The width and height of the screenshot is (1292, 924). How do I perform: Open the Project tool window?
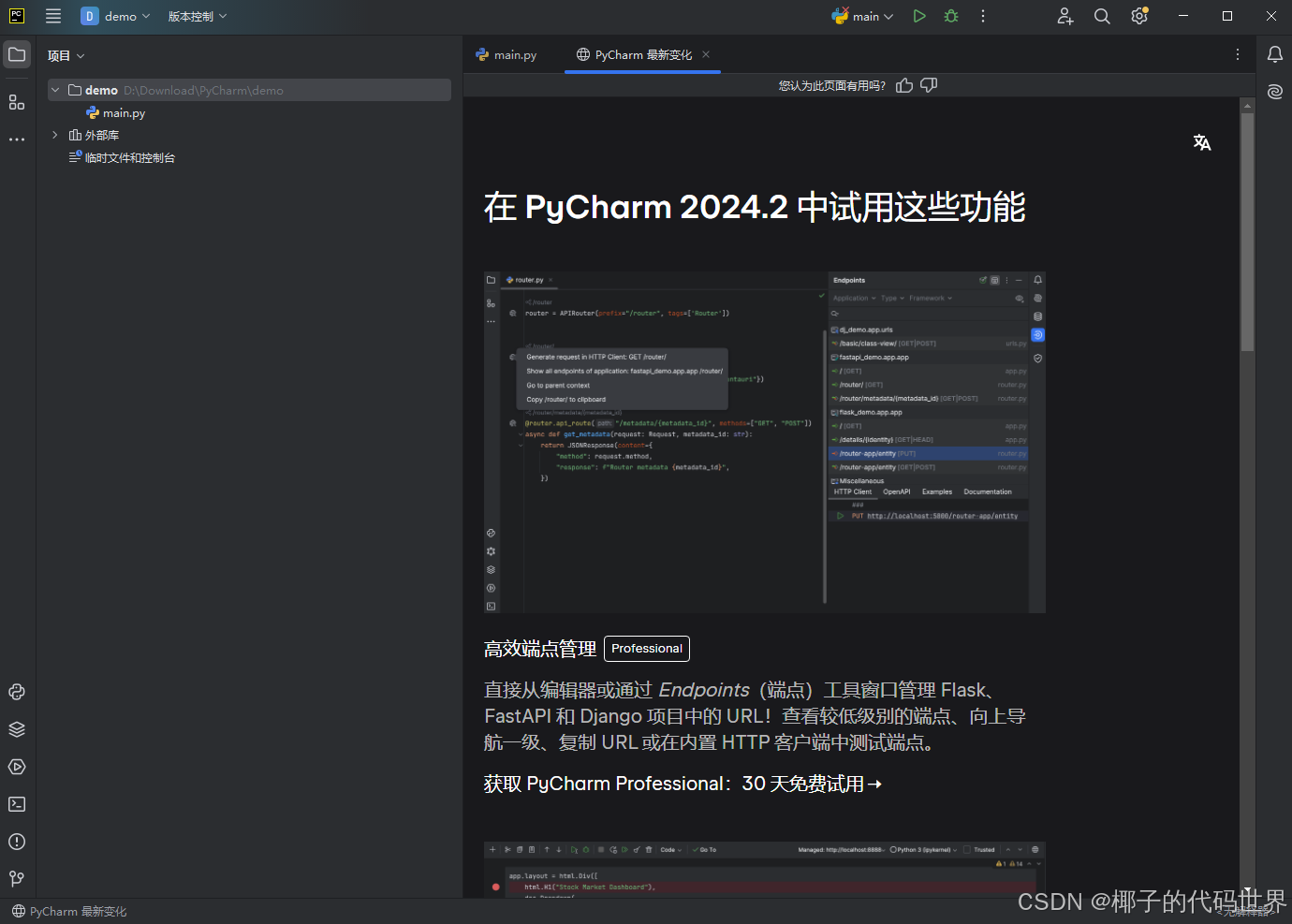coord(17,54)
